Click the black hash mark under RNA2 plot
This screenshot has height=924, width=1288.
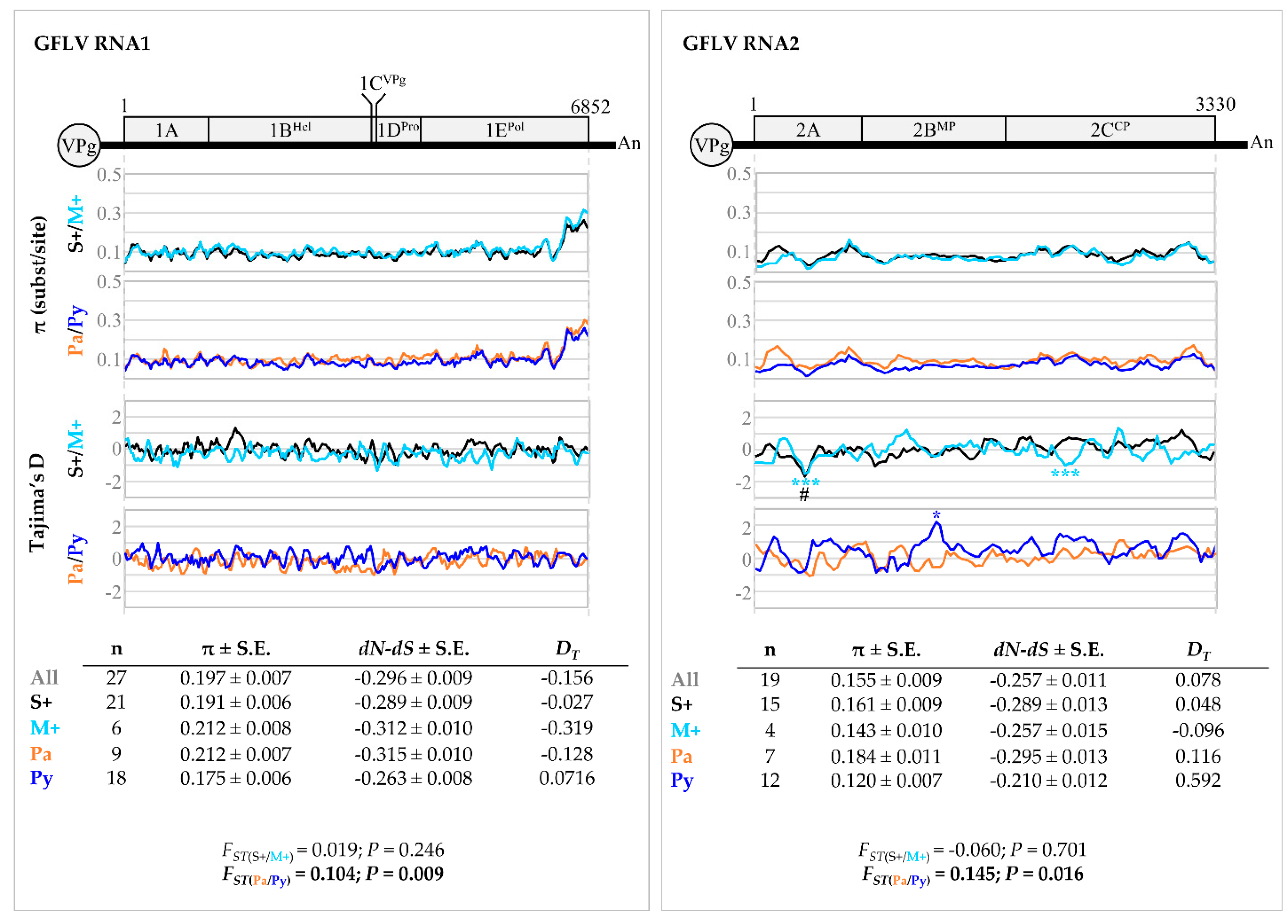point(803,495)
